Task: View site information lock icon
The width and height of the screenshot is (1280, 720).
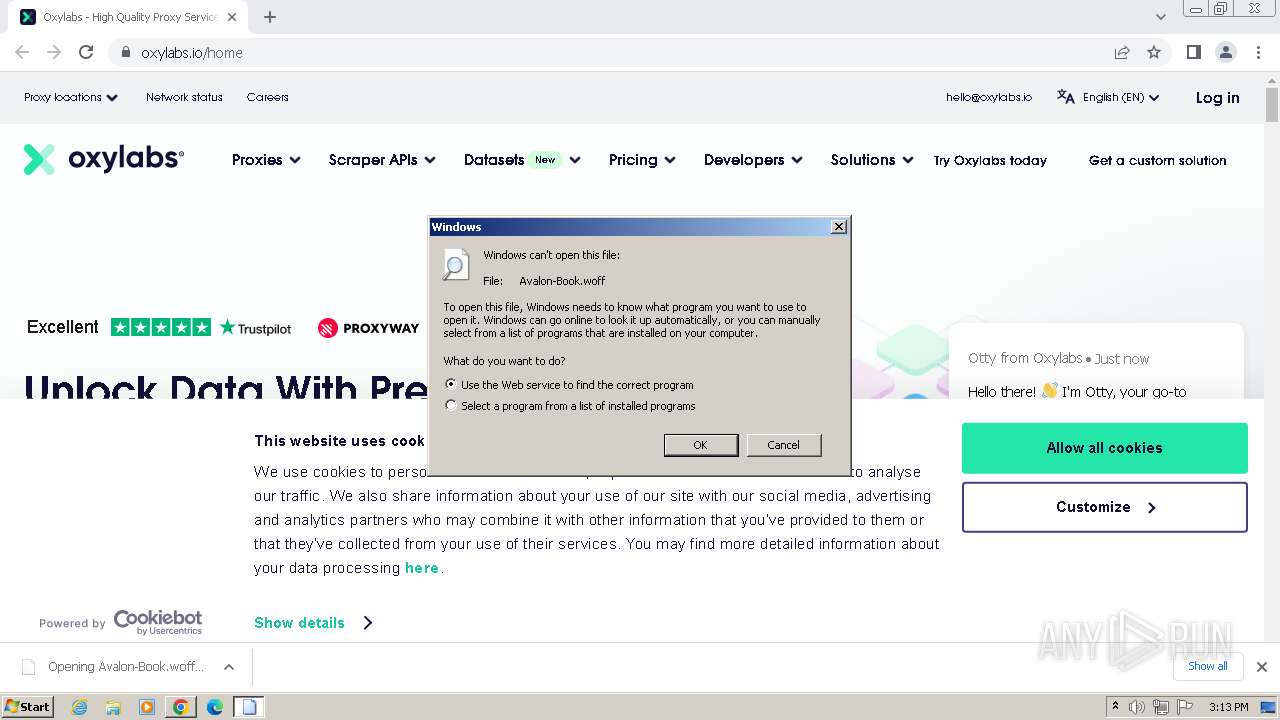Action: tap(126, 52)
